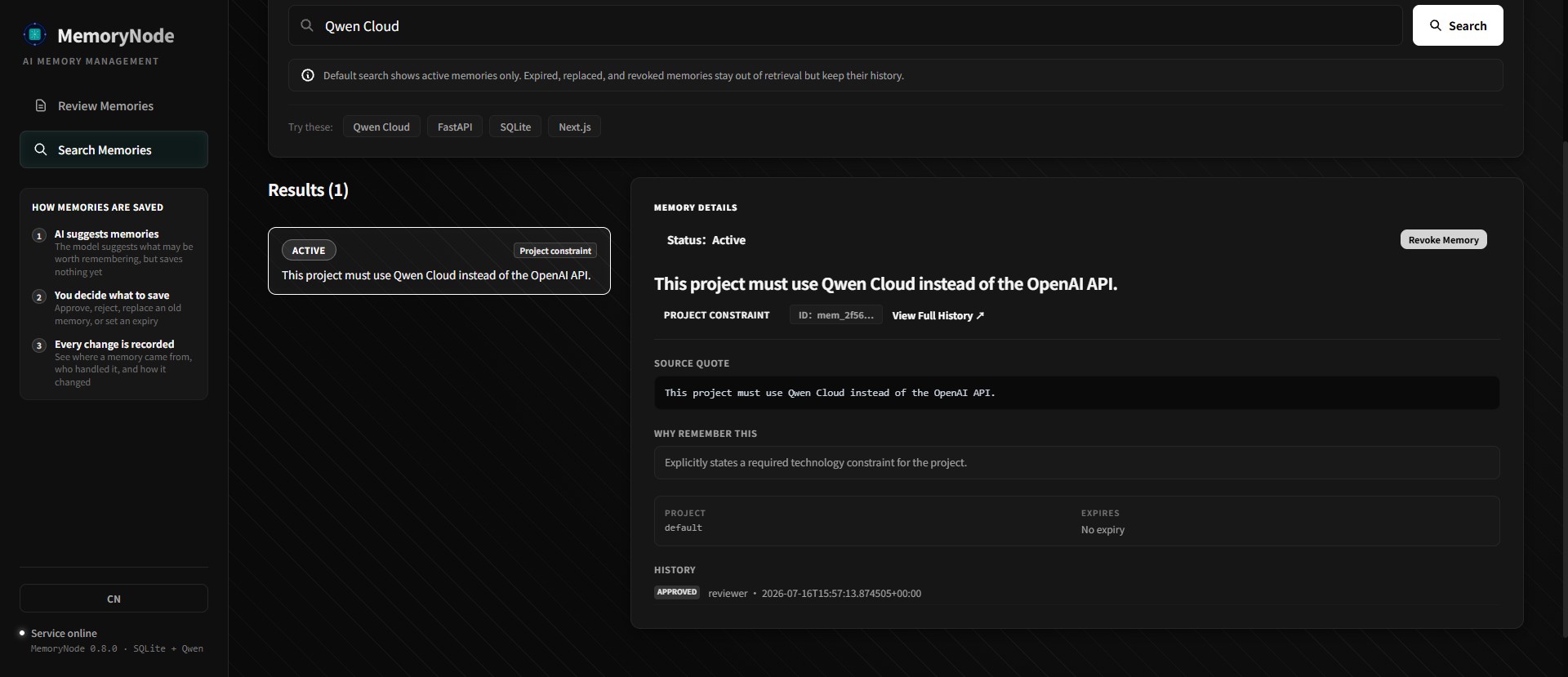Click the history timestamp 2026-07-16T15:57:13
This screenshot has height=677, width=1568.
(x=841, y=594)
